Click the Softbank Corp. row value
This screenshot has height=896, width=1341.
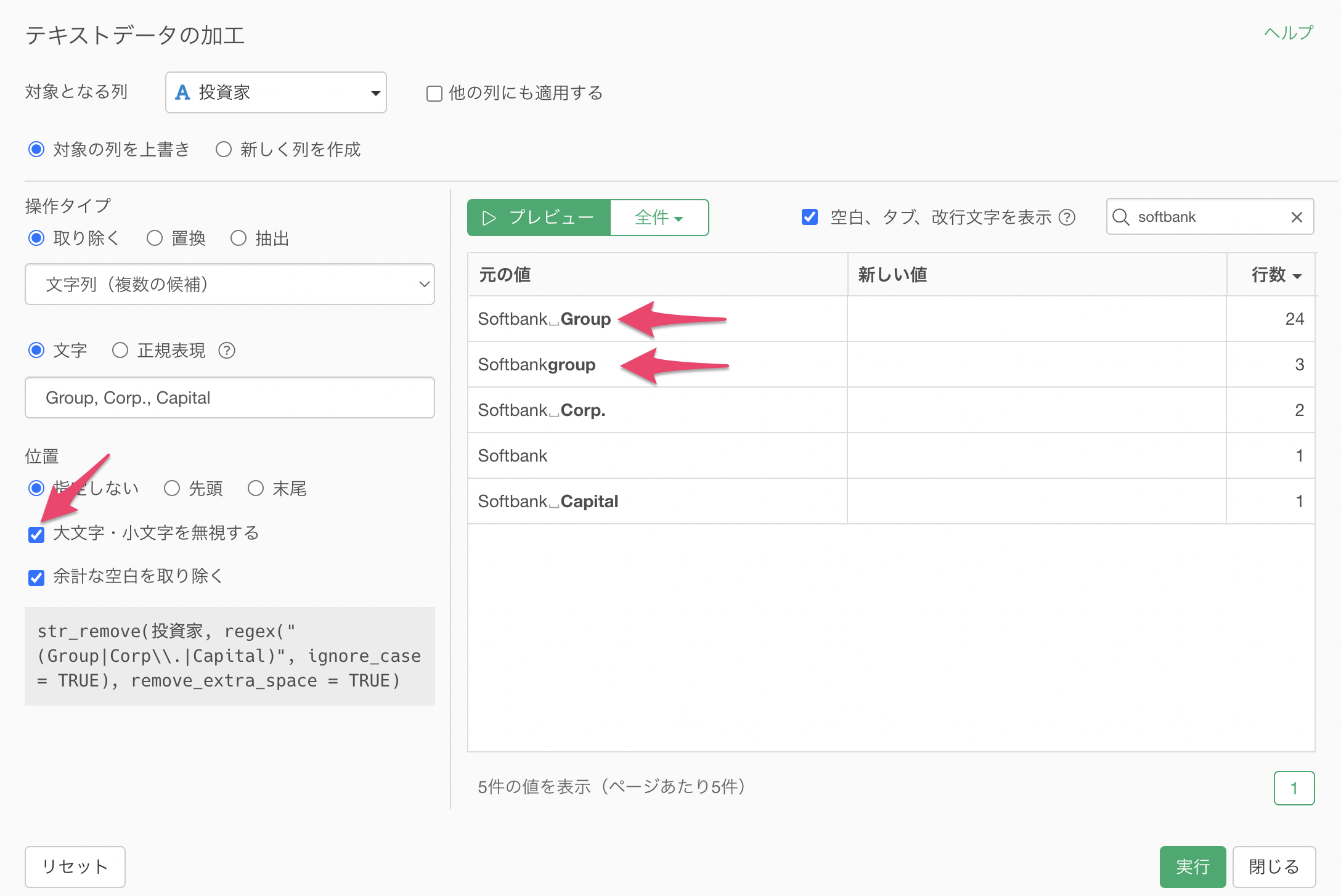(x=542, y=410)
